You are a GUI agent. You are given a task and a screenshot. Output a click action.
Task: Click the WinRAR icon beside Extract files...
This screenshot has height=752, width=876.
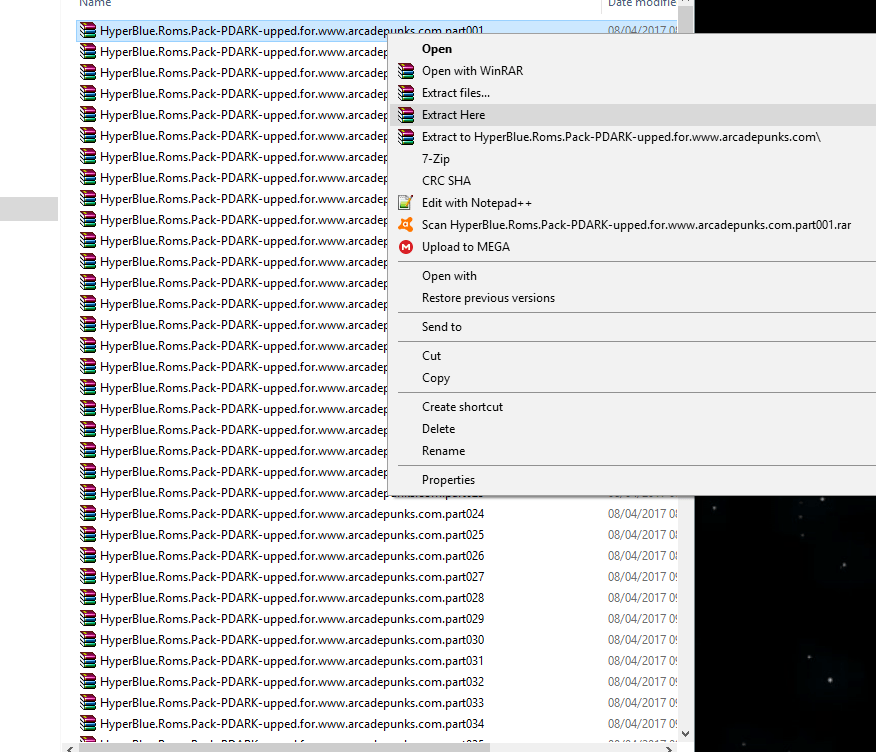tap(406, 93)
